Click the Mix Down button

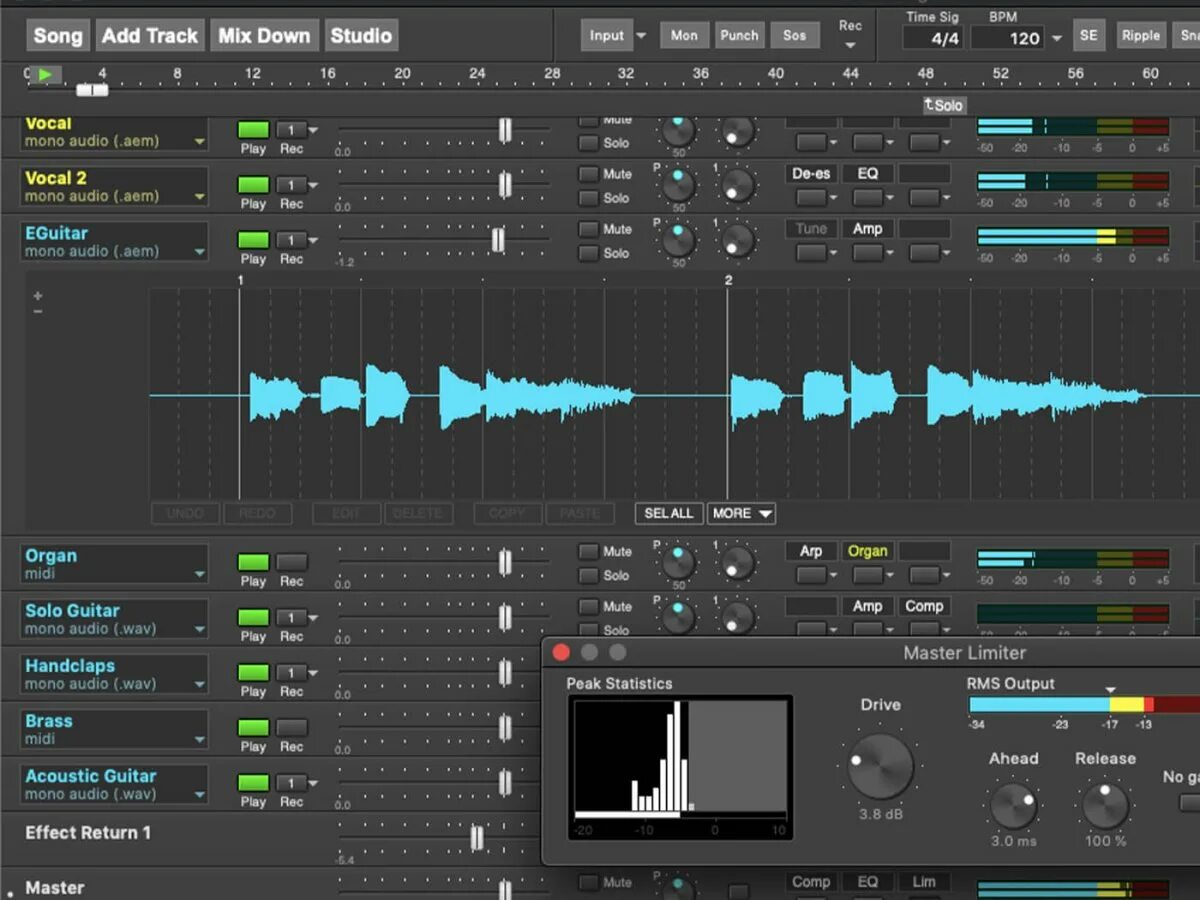[x=263, y=34]
